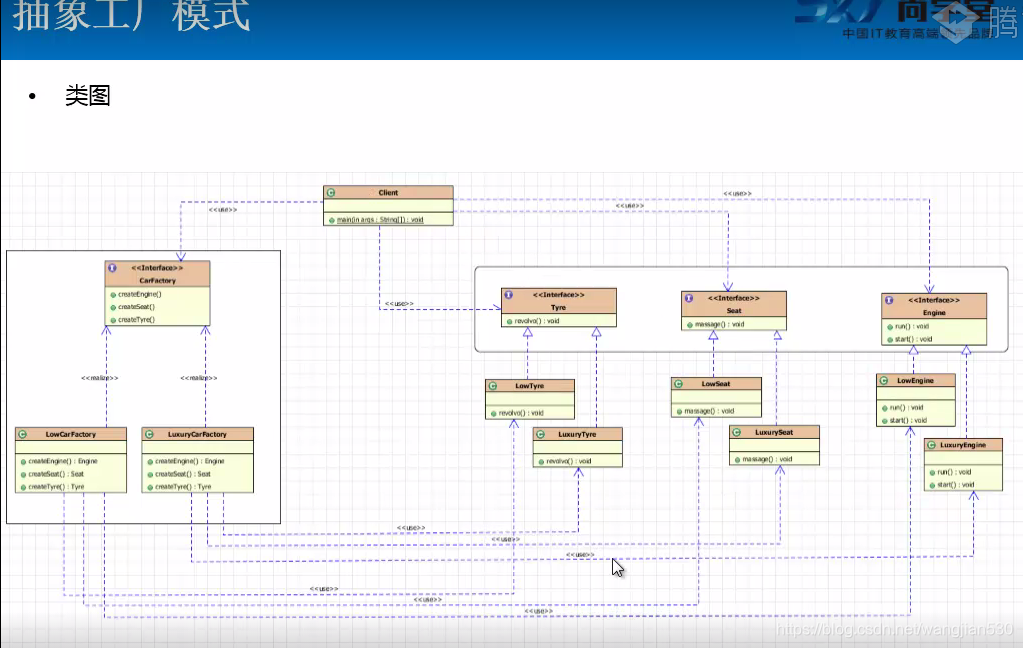Viewport: 1023px width, 648px height.
Task: Click <<realize>> label above LuxuryCarFactory
Action: pyautogui.click(x=199, y=378)
